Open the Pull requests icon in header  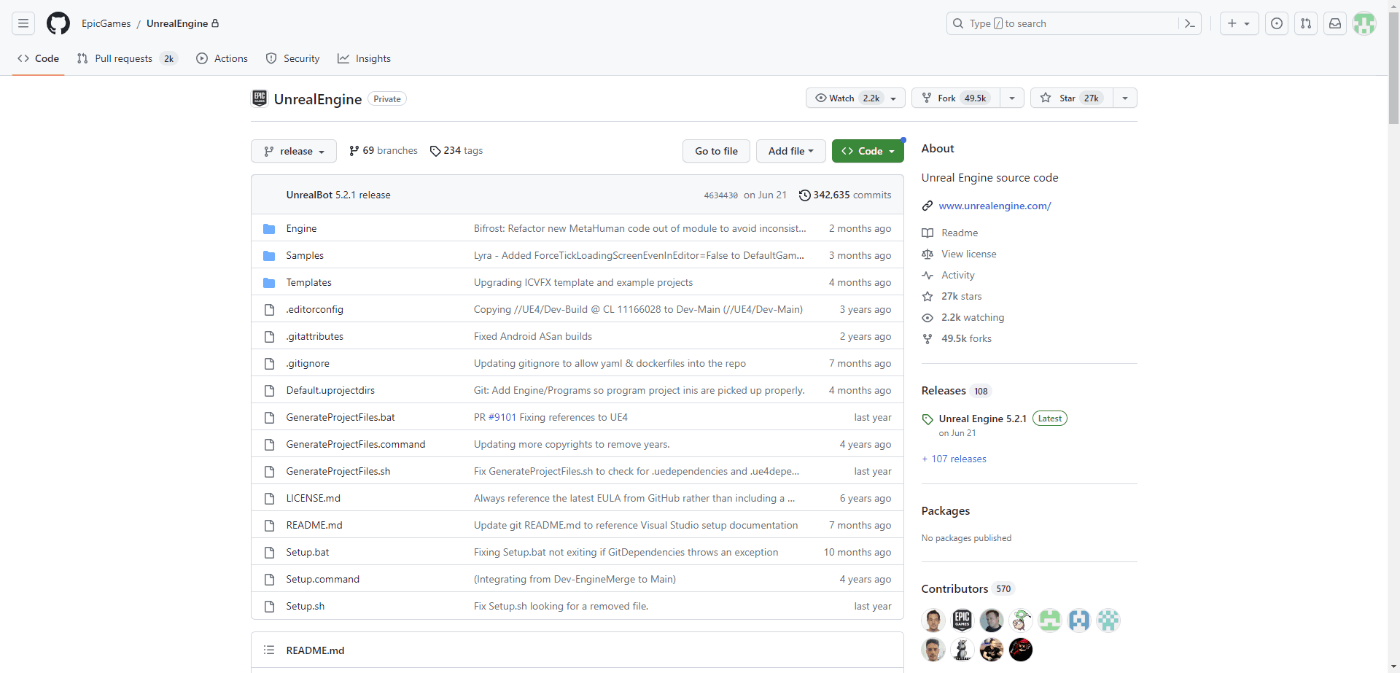(x=1306, y=23)
